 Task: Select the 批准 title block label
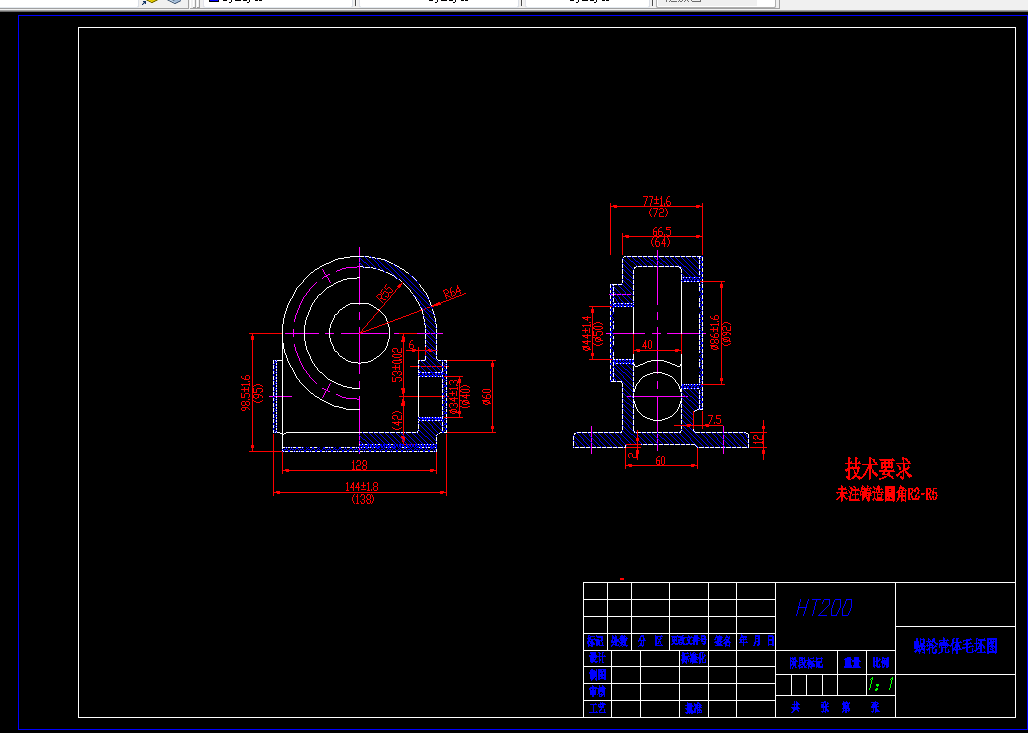pyautogui.click(x=694, y=708)
